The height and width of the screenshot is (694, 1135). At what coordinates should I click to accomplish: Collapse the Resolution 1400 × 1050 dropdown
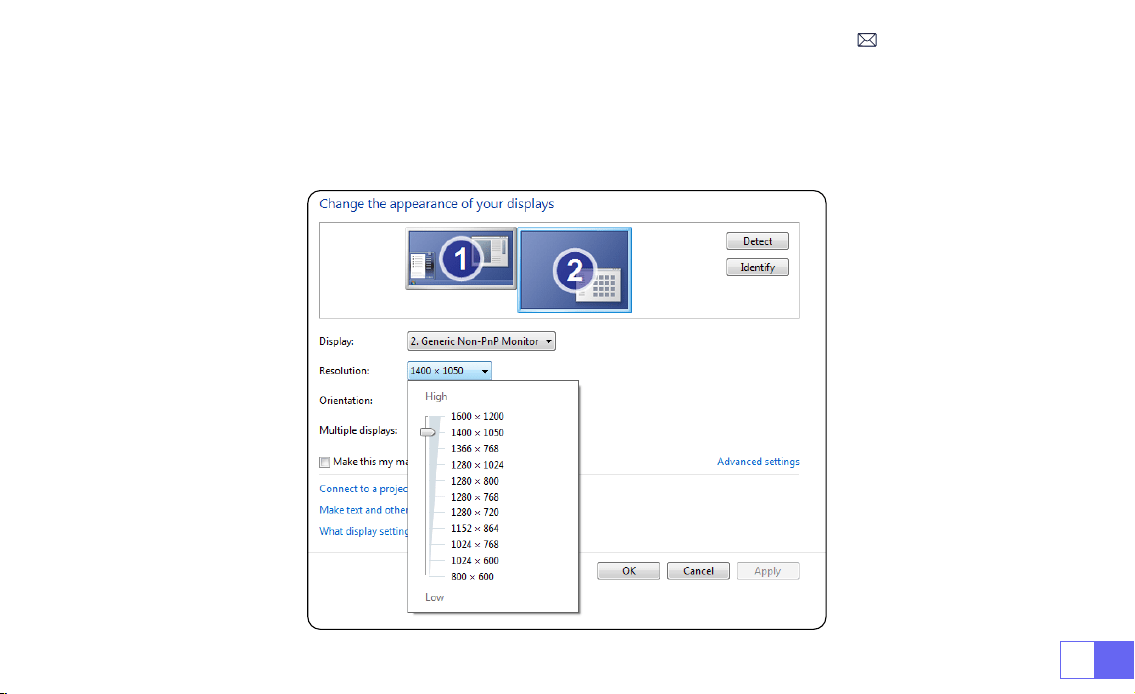450,371
